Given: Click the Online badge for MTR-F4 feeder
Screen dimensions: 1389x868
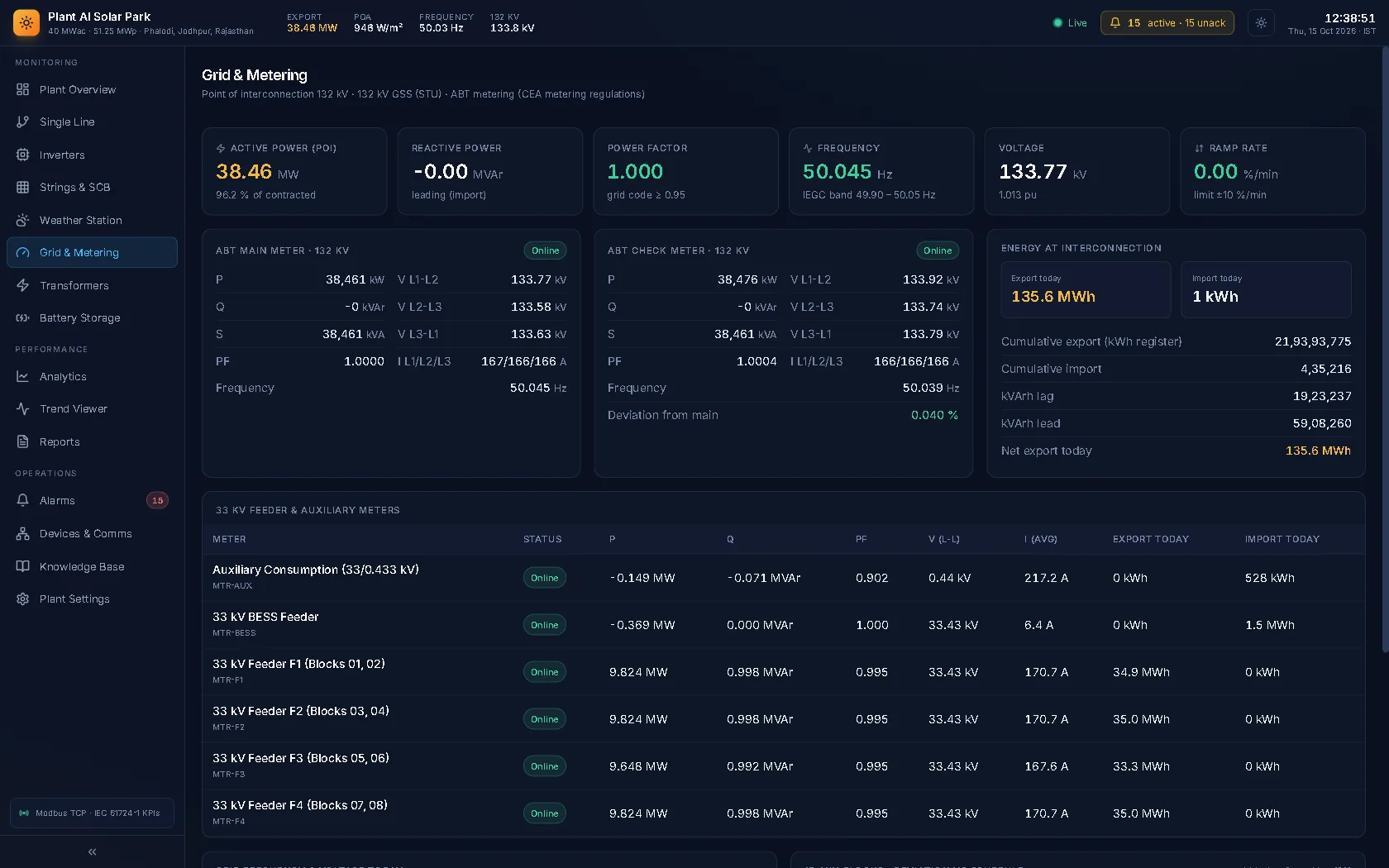Looking at the screenshot, I should tap(544, 813).
